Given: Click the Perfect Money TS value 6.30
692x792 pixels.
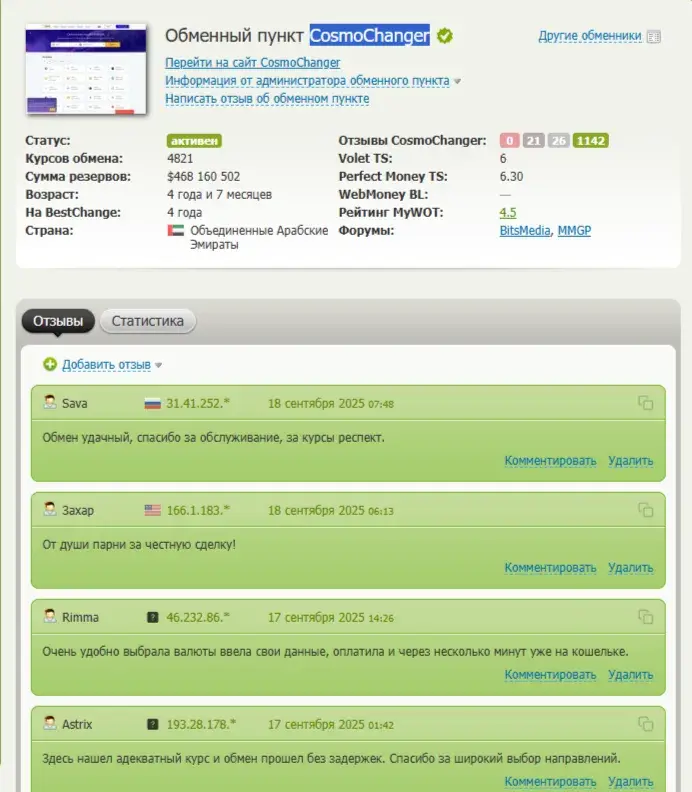Looking at the screenshot, I should [511, 177].
